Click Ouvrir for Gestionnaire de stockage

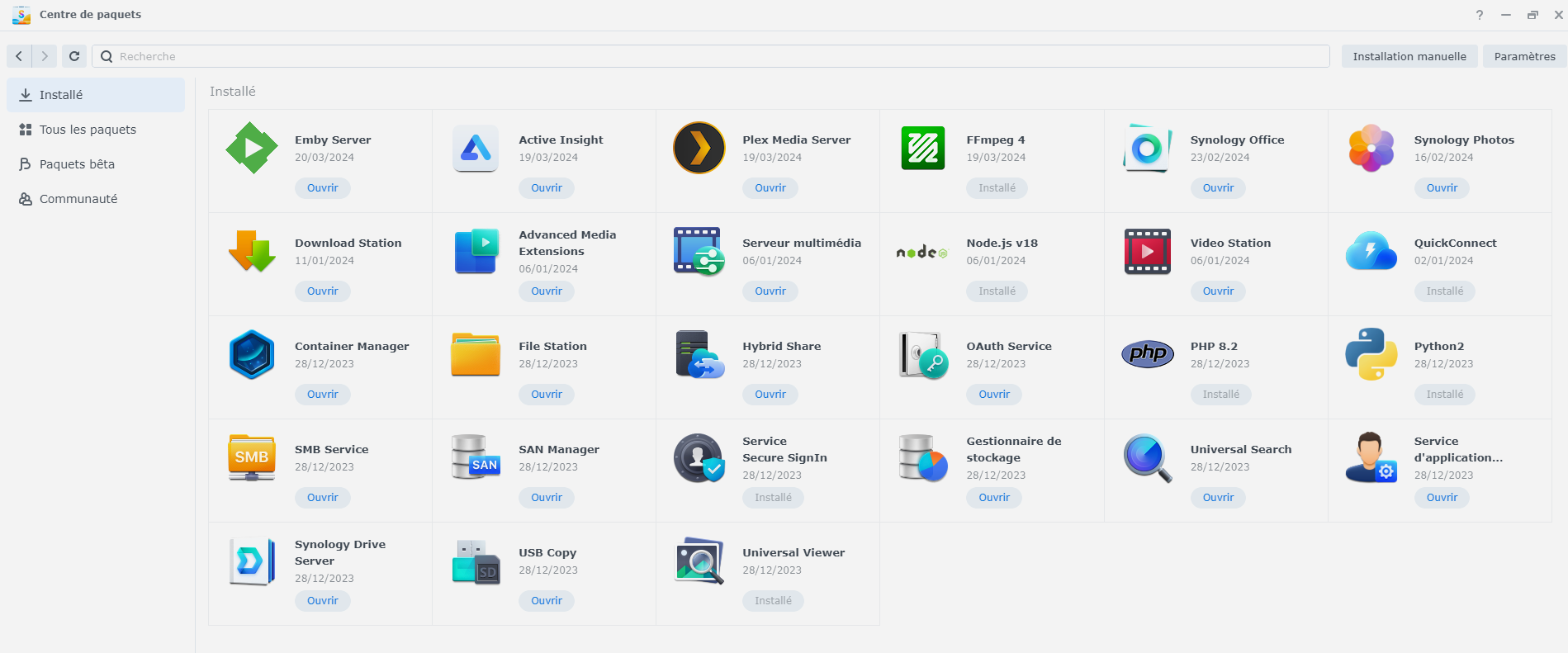pyautogui.click(x=994, y=498)
